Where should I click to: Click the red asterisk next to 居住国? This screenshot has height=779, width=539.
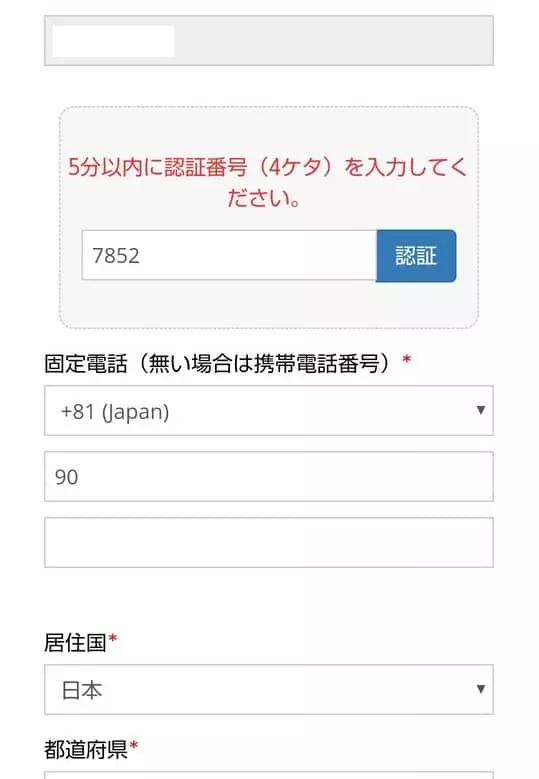(x=112, y=638)
